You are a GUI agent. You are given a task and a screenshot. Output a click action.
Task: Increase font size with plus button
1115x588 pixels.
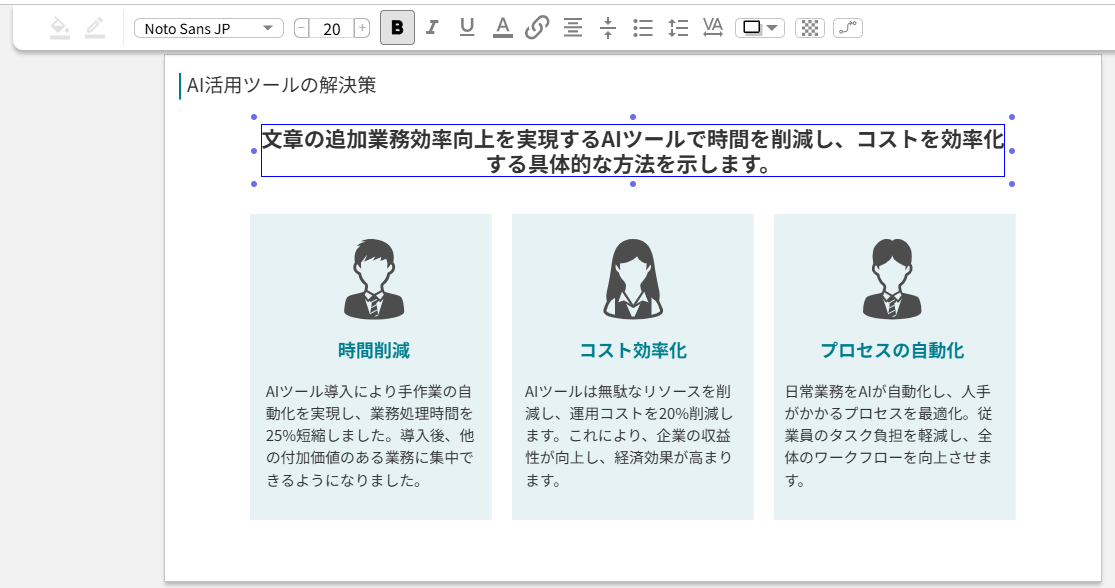(x=361, y=28)
